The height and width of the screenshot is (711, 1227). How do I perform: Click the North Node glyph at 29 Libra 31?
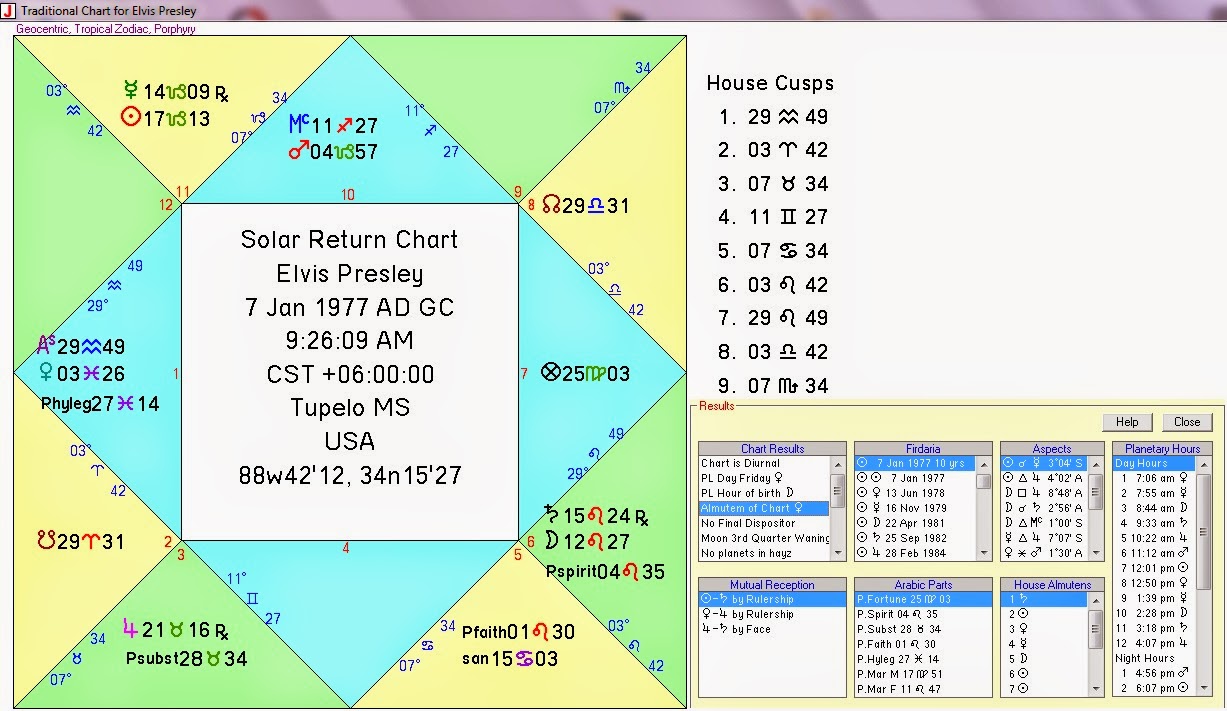[x=551, y=205]
